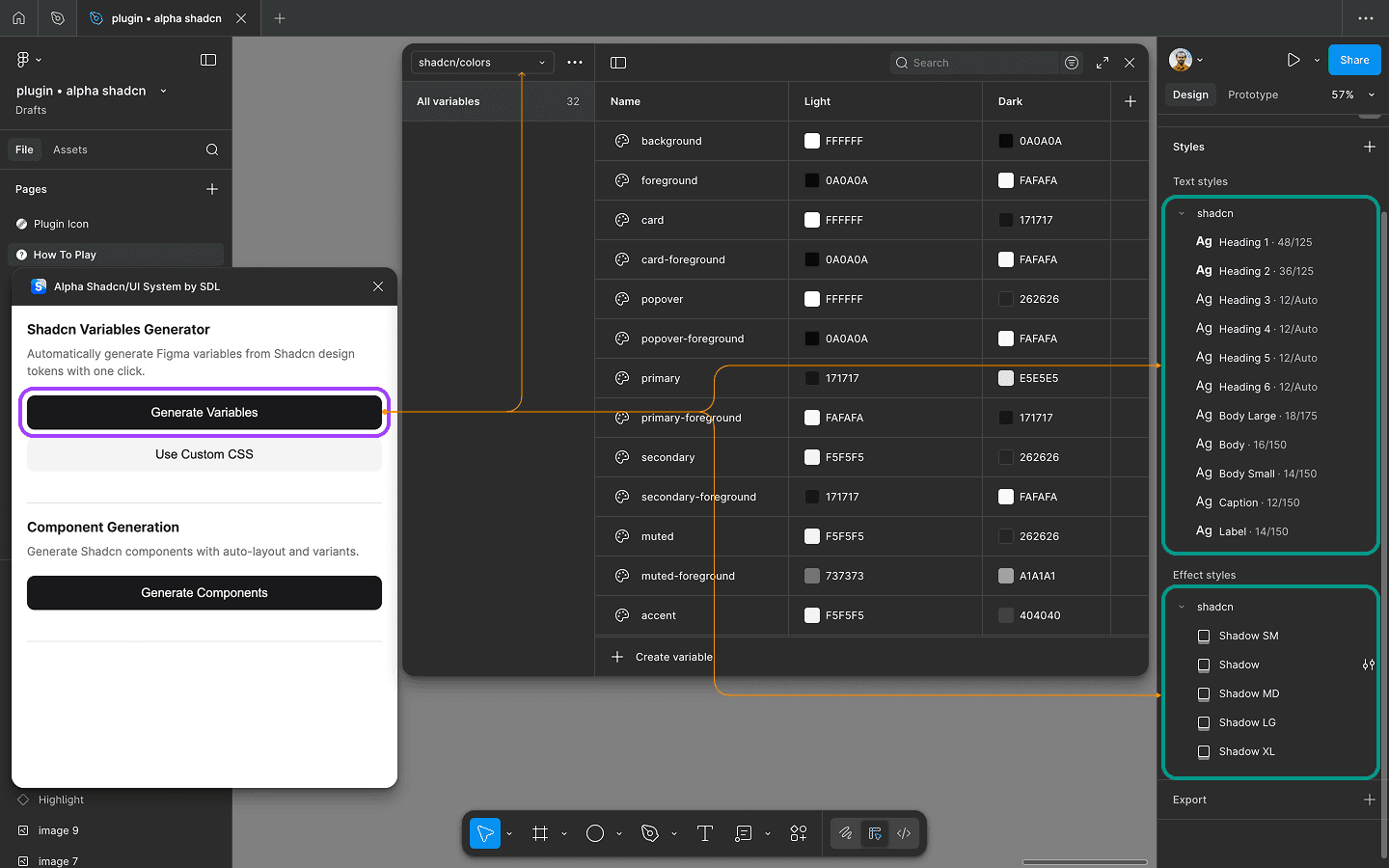1389x868 pixels.
Task: Open the Actions quick menu icon
Action: point(799,833)
